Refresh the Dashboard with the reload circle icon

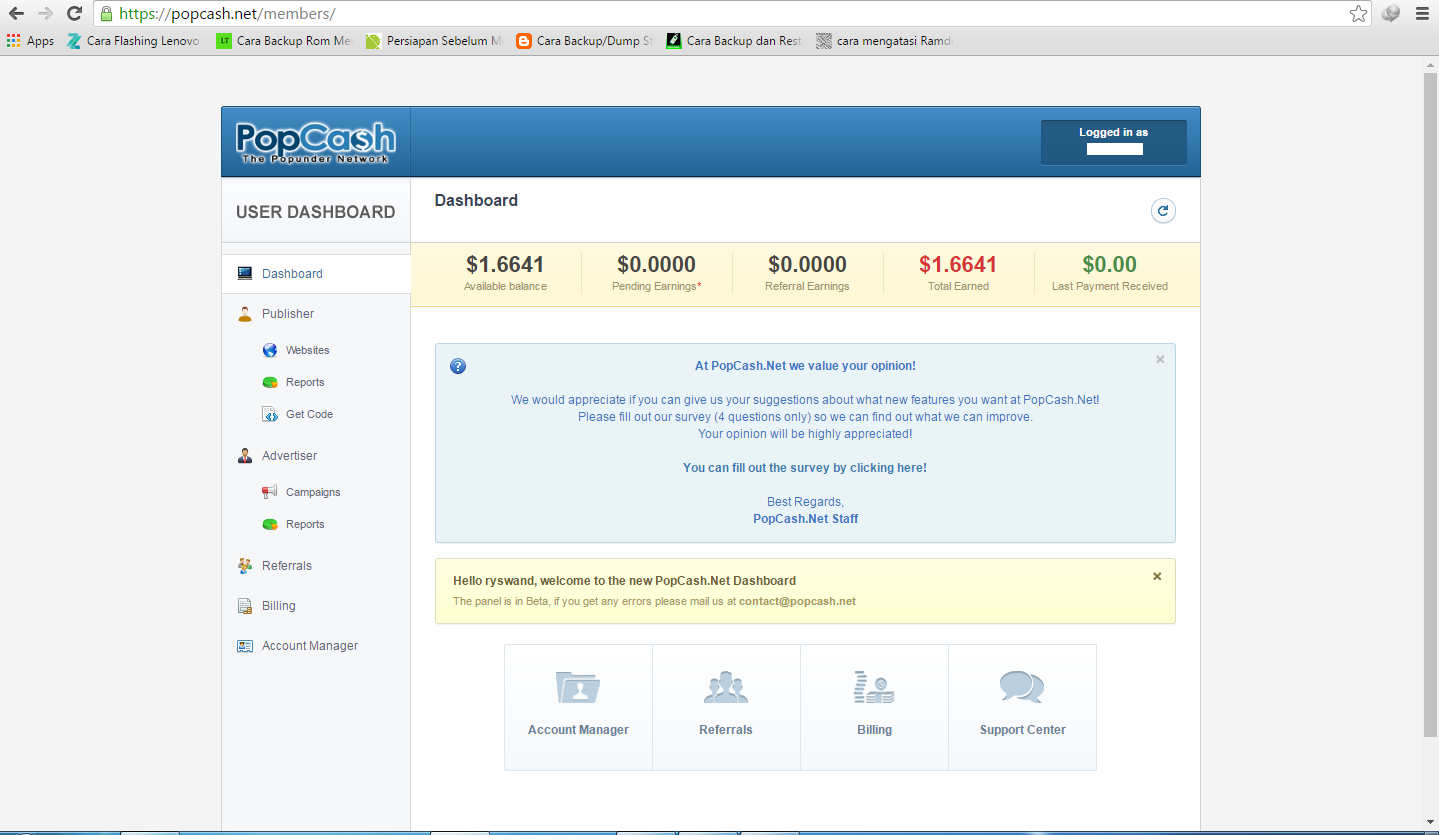tap(1162, 210)
